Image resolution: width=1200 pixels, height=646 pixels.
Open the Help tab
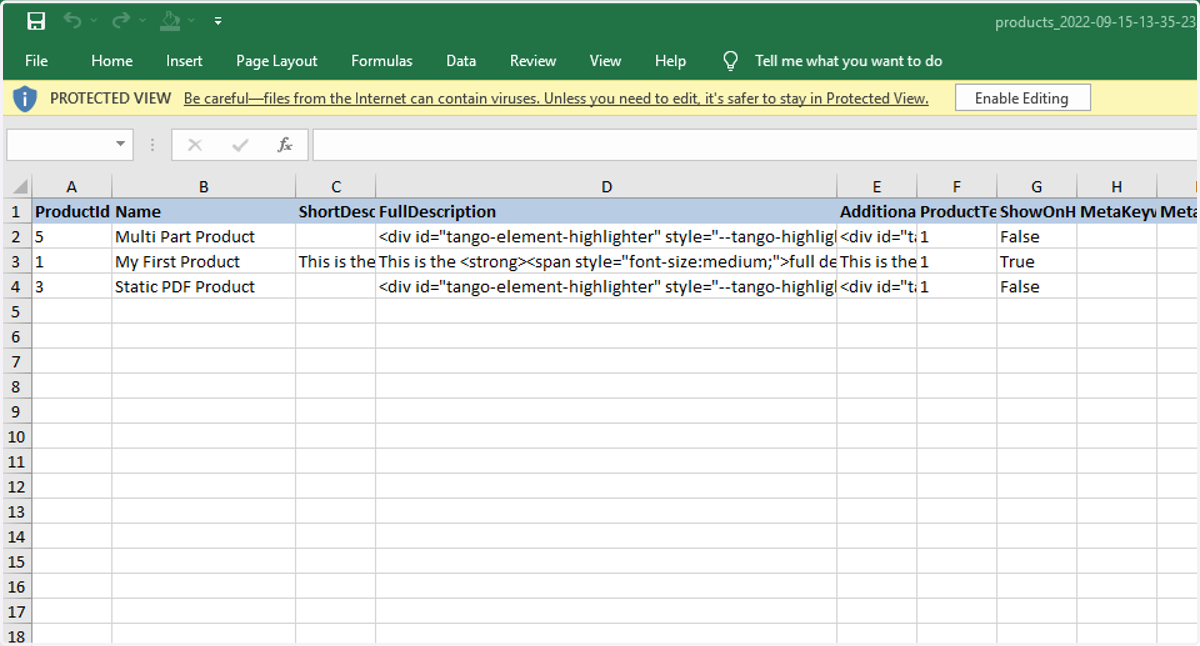pyautogui.click(x=670, y=61)
